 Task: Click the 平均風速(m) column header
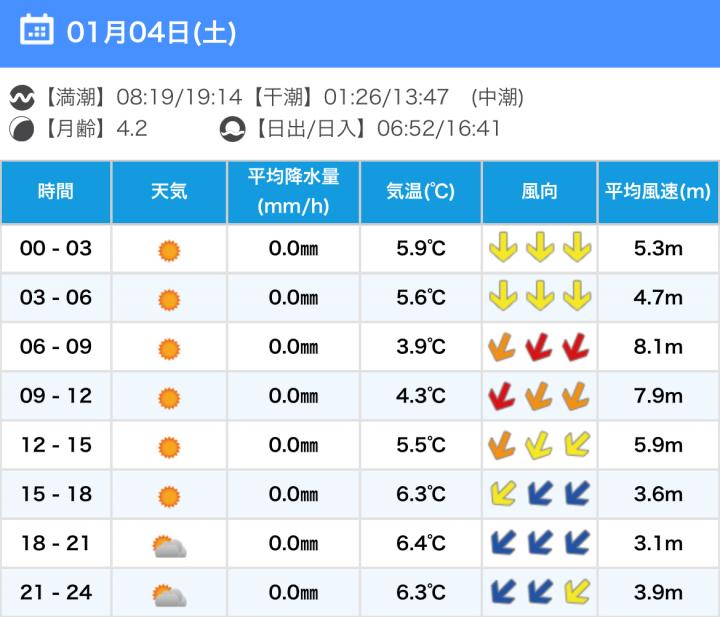click(x=657, y=192)
